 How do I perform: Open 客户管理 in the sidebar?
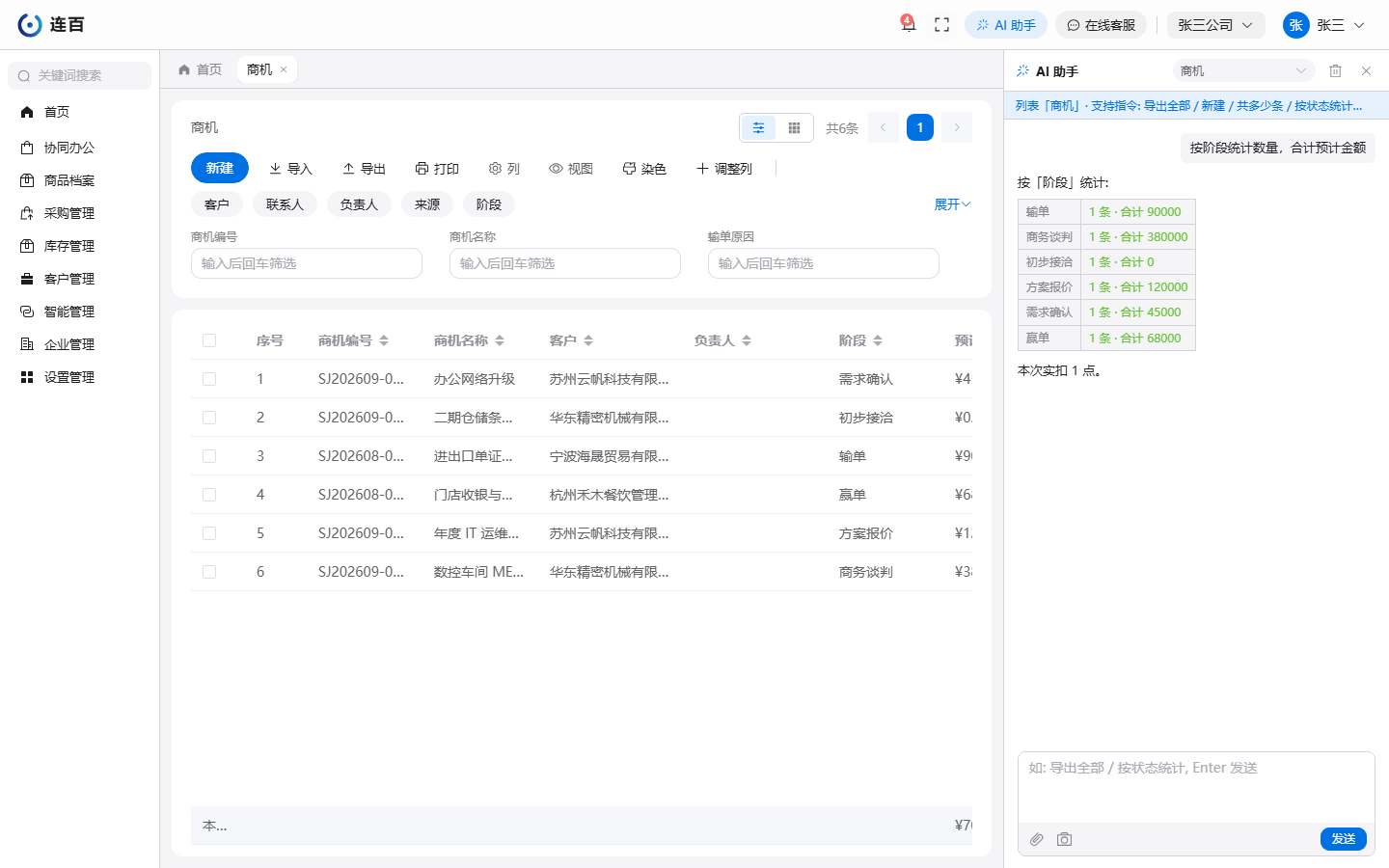(x=80, y=279)
